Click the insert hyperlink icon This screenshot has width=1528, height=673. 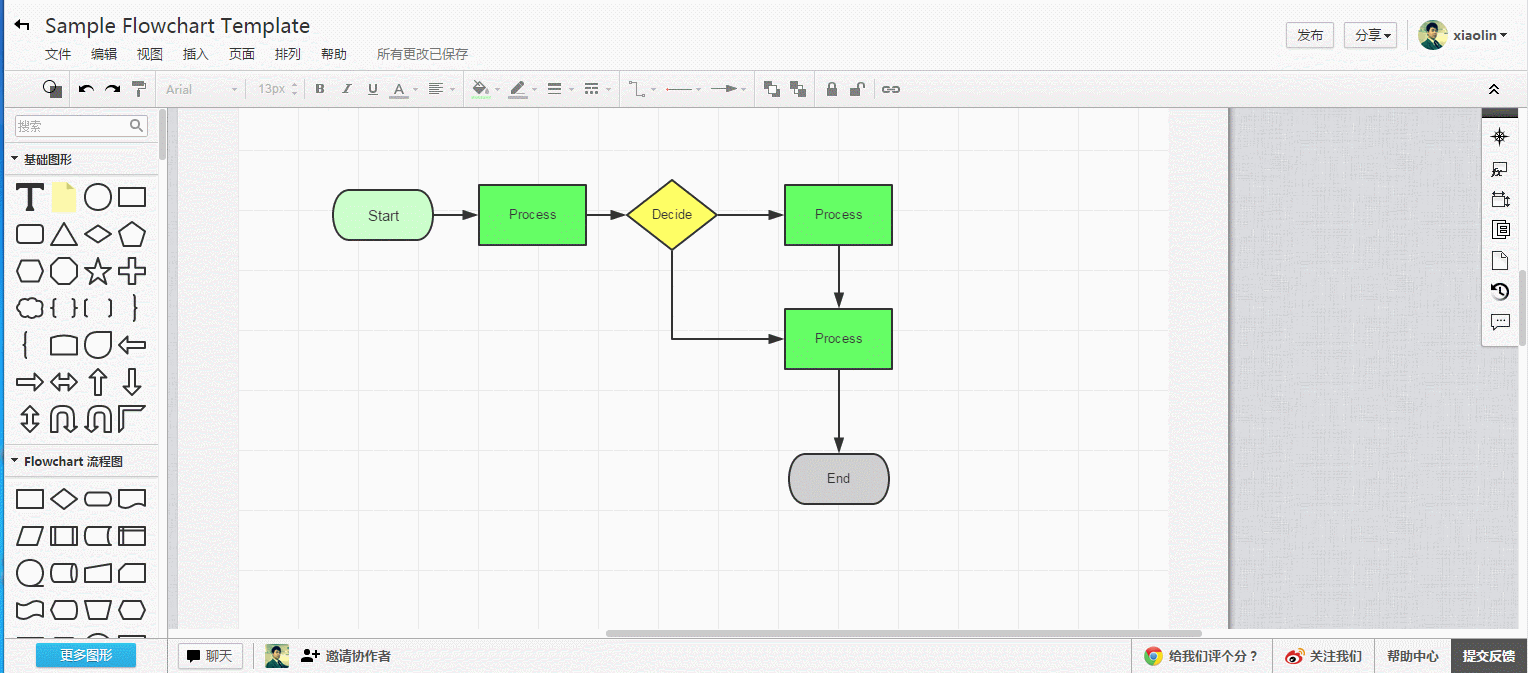pyautogui.click(x=891, y=89)
